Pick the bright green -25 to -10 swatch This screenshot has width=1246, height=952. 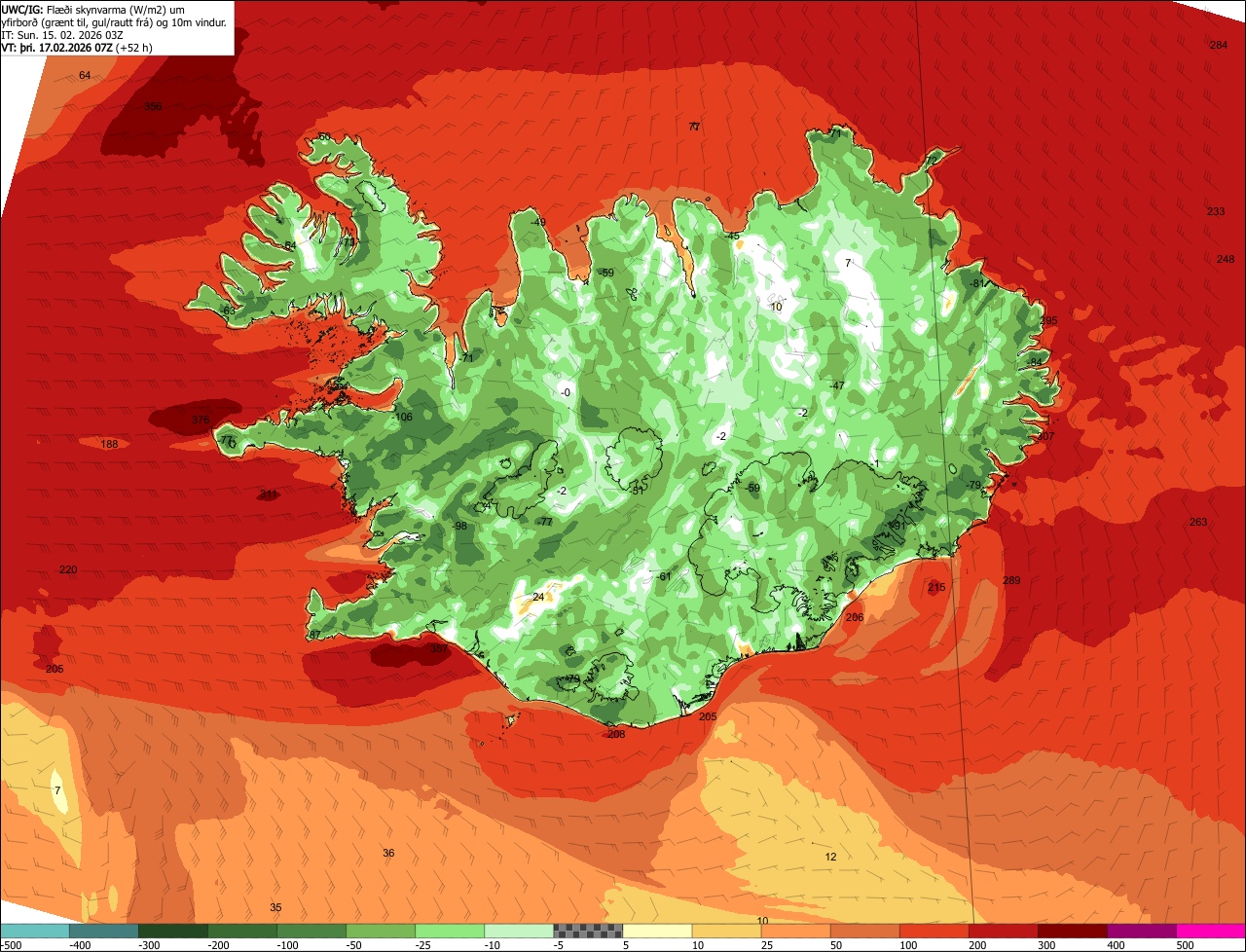pos(450,931)
